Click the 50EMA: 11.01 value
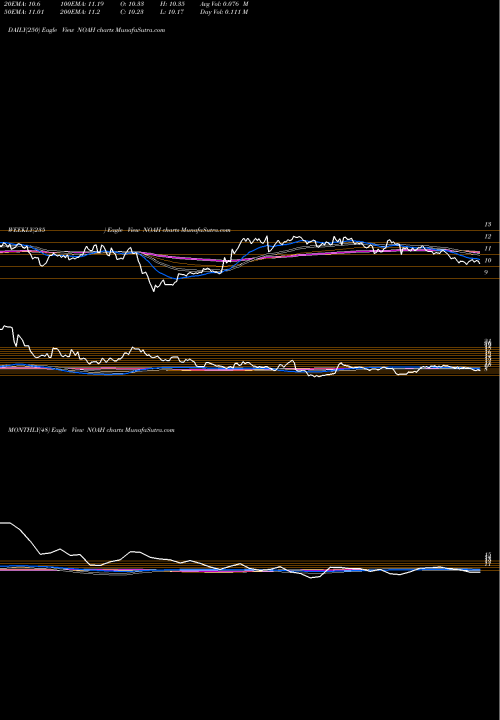Image resolution: width=500 pixels, height=720 pixels. pos(23,12)
